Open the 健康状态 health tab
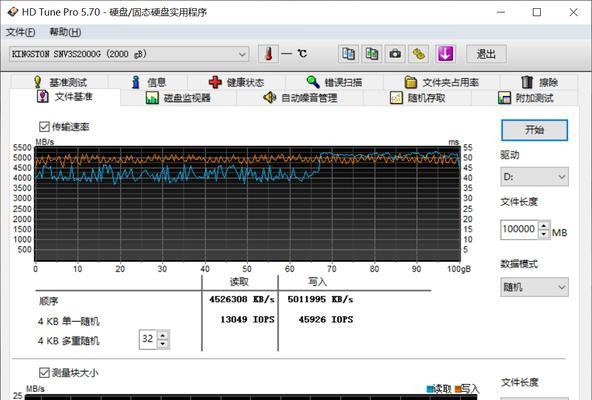The height and width of the screenshot is (400, 592). point(236,82)
